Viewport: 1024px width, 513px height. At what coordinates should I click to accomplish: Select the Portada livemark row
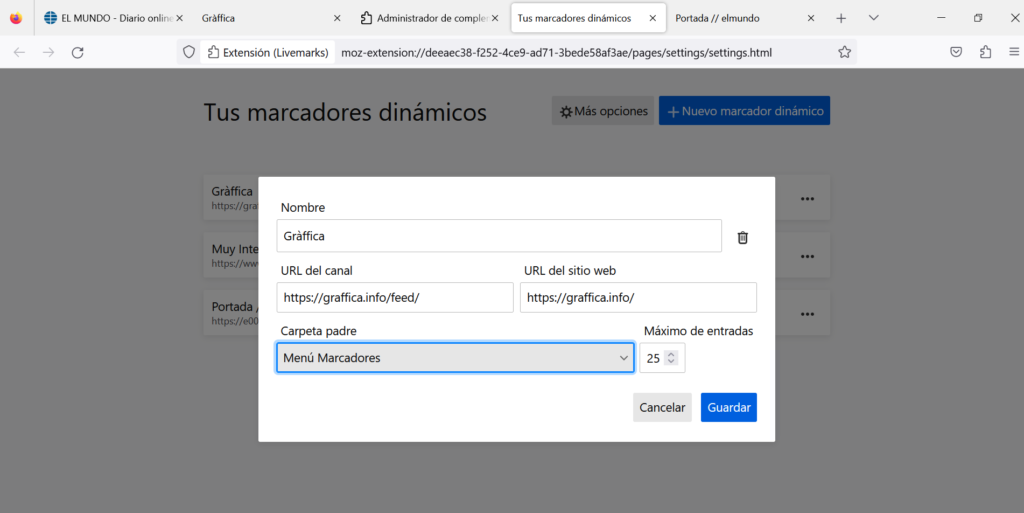point(516,314)
